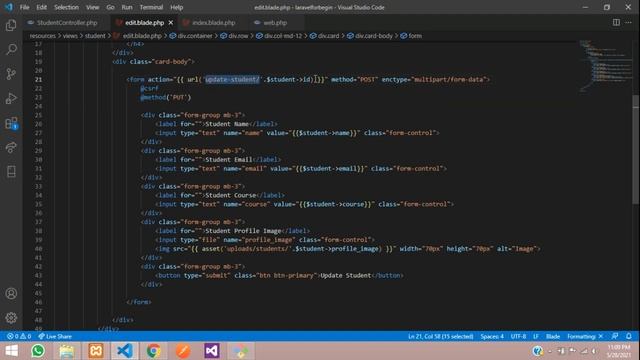Click Formatting status item
Viewport: 640px width, 360px height.
[584, 336]
